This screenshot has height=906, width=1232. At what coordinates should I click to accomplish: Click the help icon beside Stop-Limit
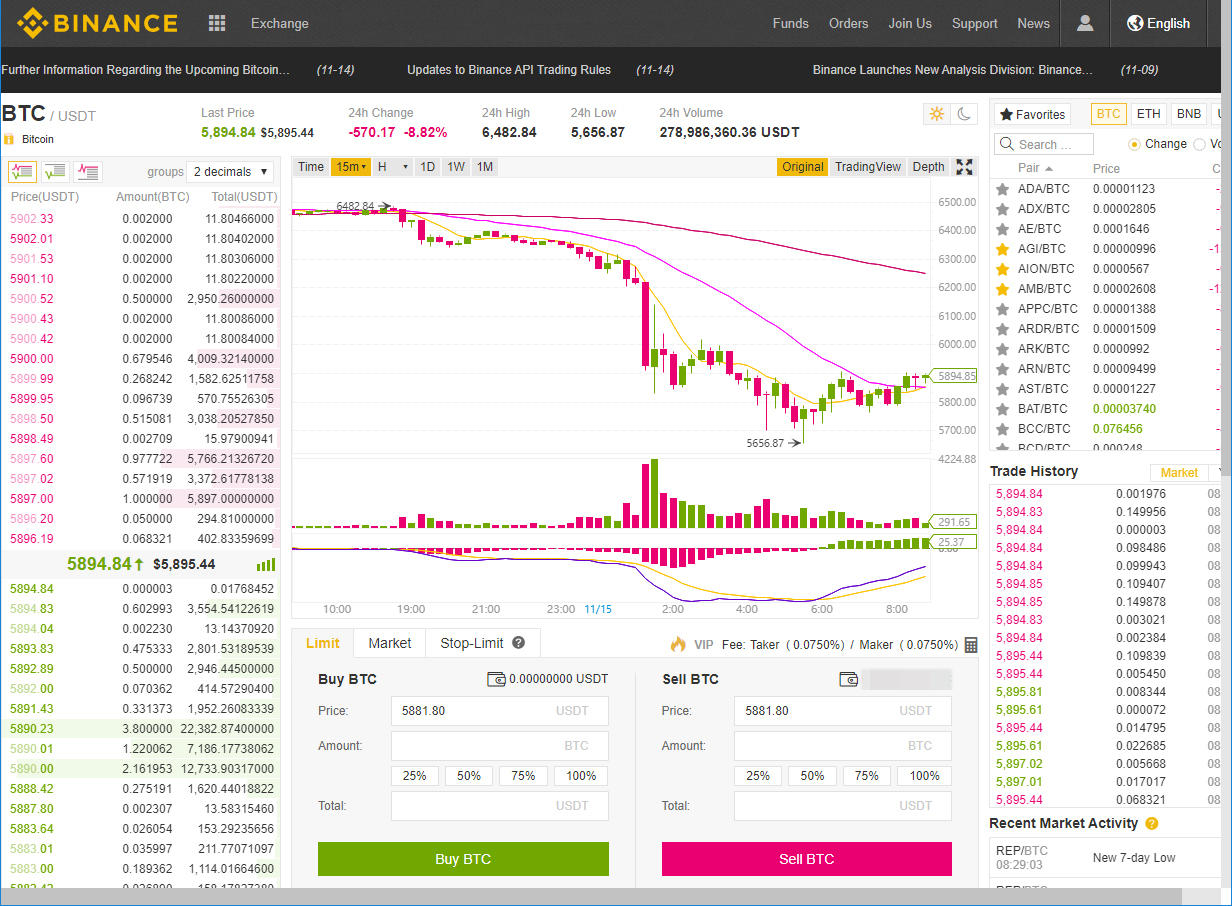(x=518, y=643)
